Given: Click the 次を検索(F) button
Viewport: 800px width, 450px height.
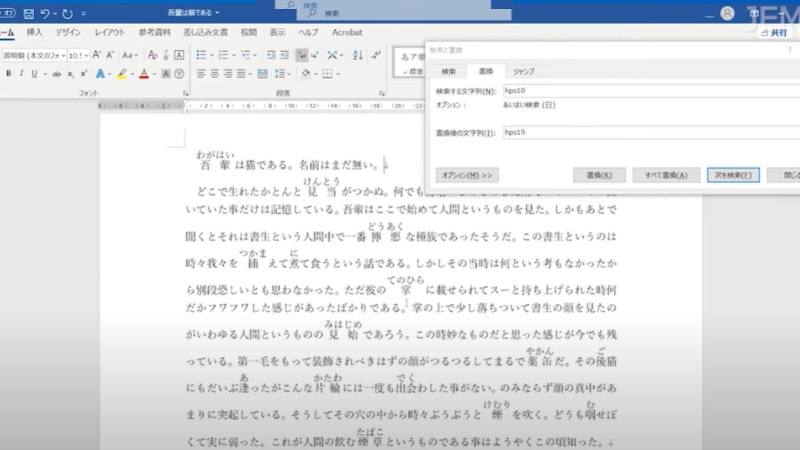Looking at the screenshot, I should point(733,175).
